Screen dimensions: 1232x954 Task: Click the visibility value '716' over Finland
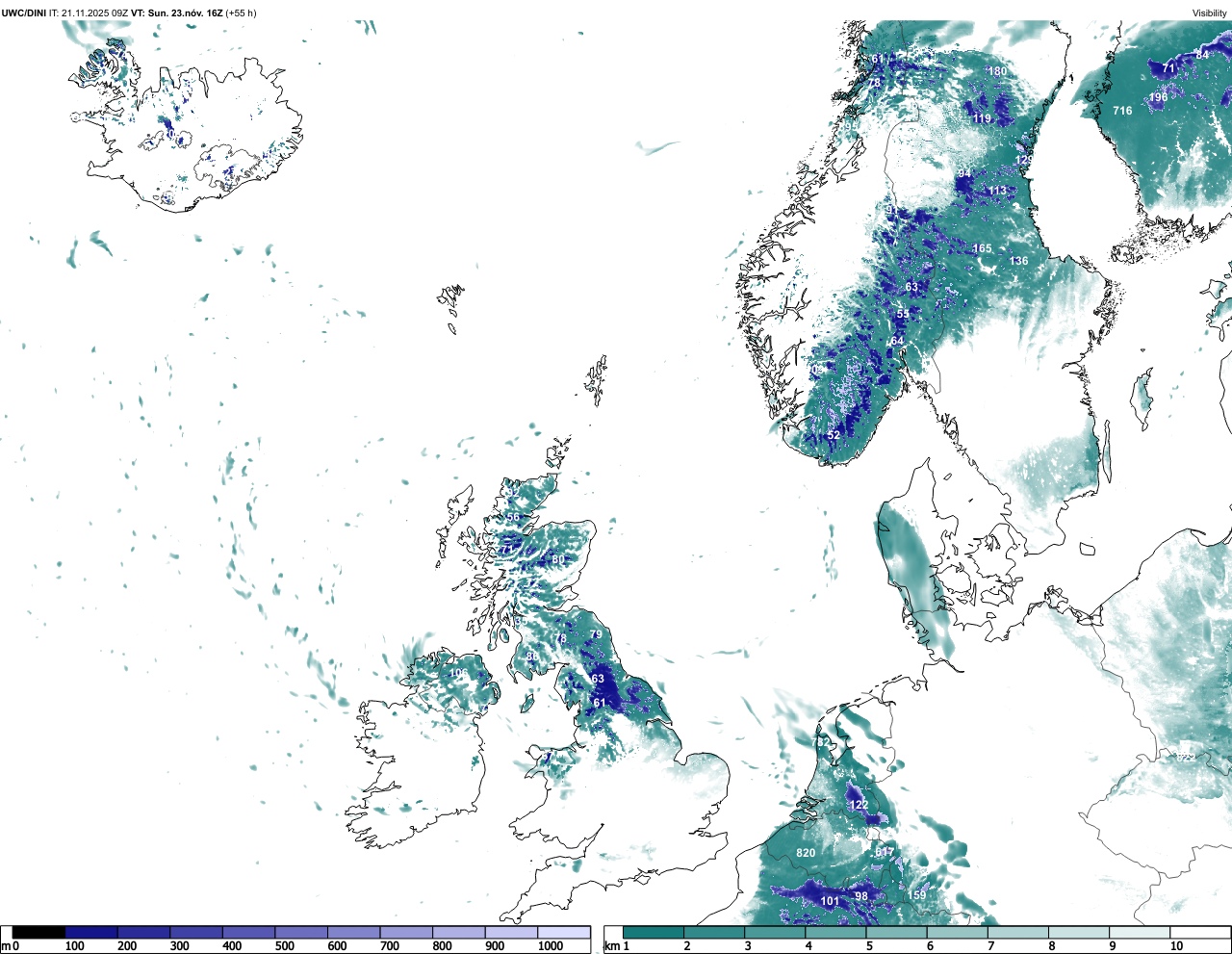(1122, 111)
